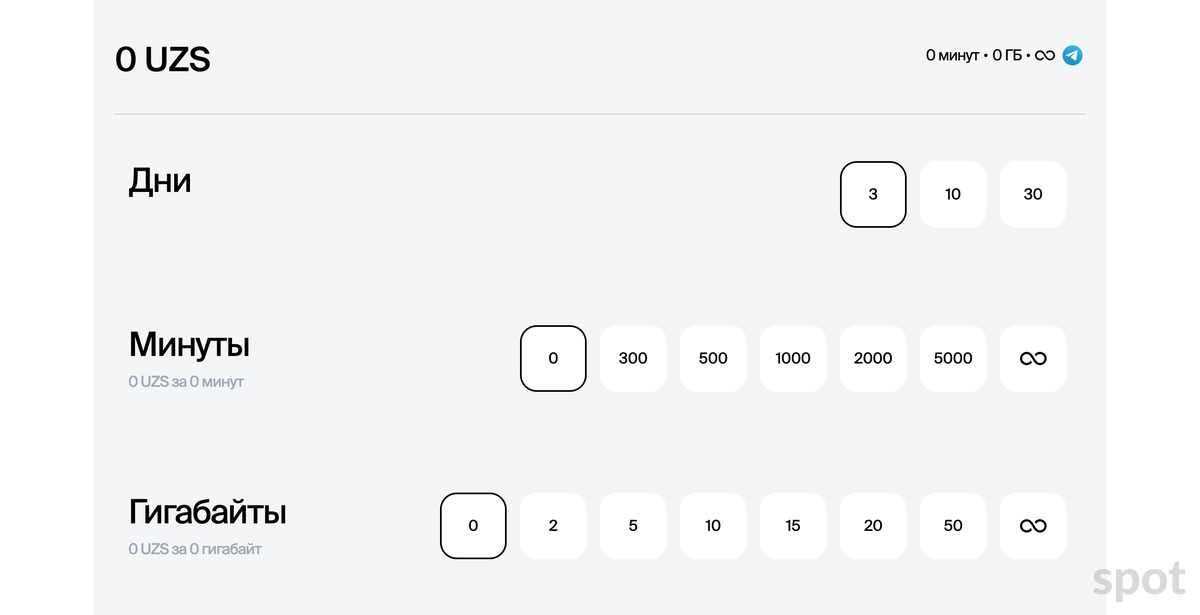Select unlimited gigabytes infinity option

coord(1033,526)
